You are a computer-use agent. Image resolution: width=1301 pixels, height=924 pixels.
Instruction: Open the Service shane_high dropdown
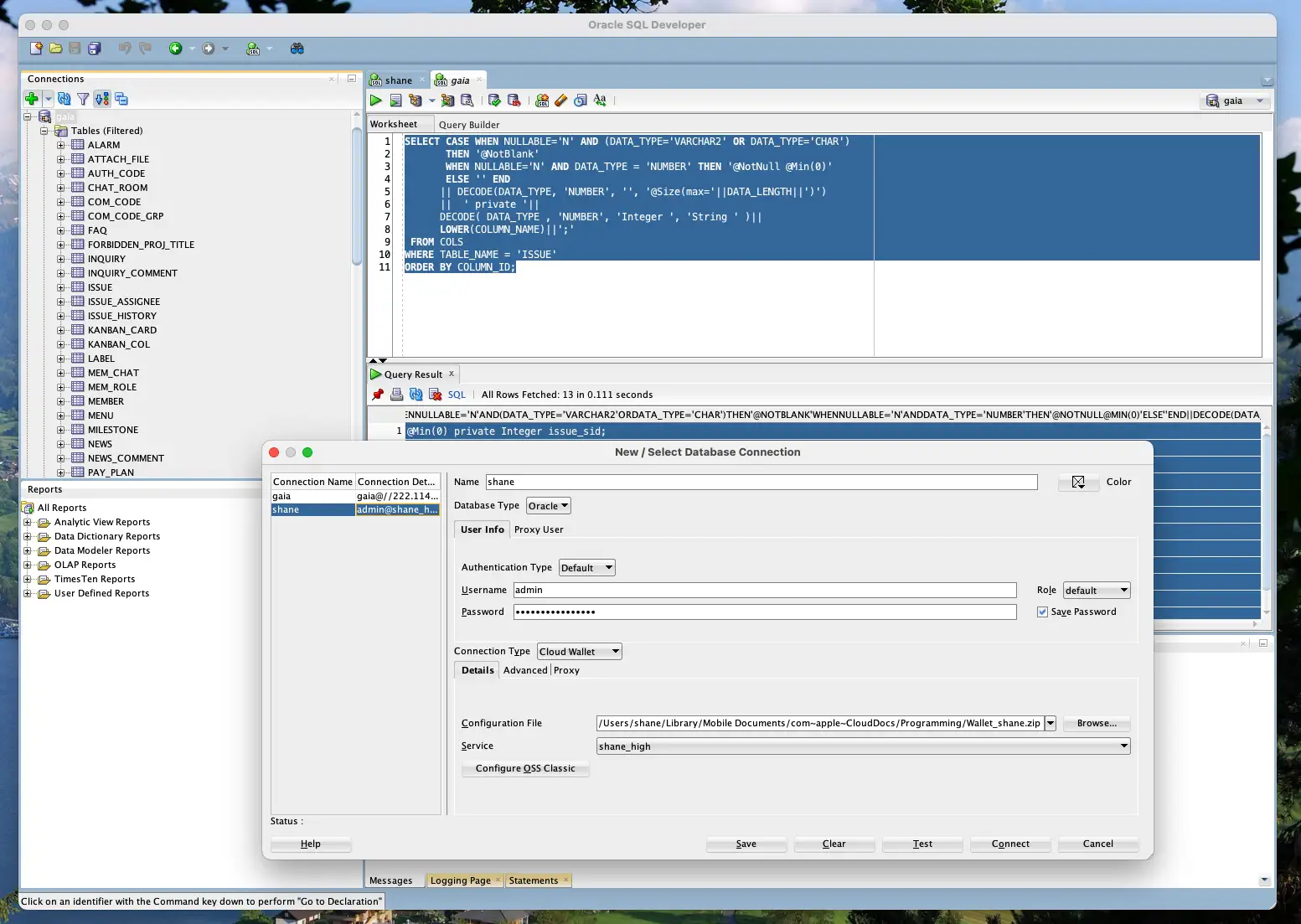pos(864,746)
